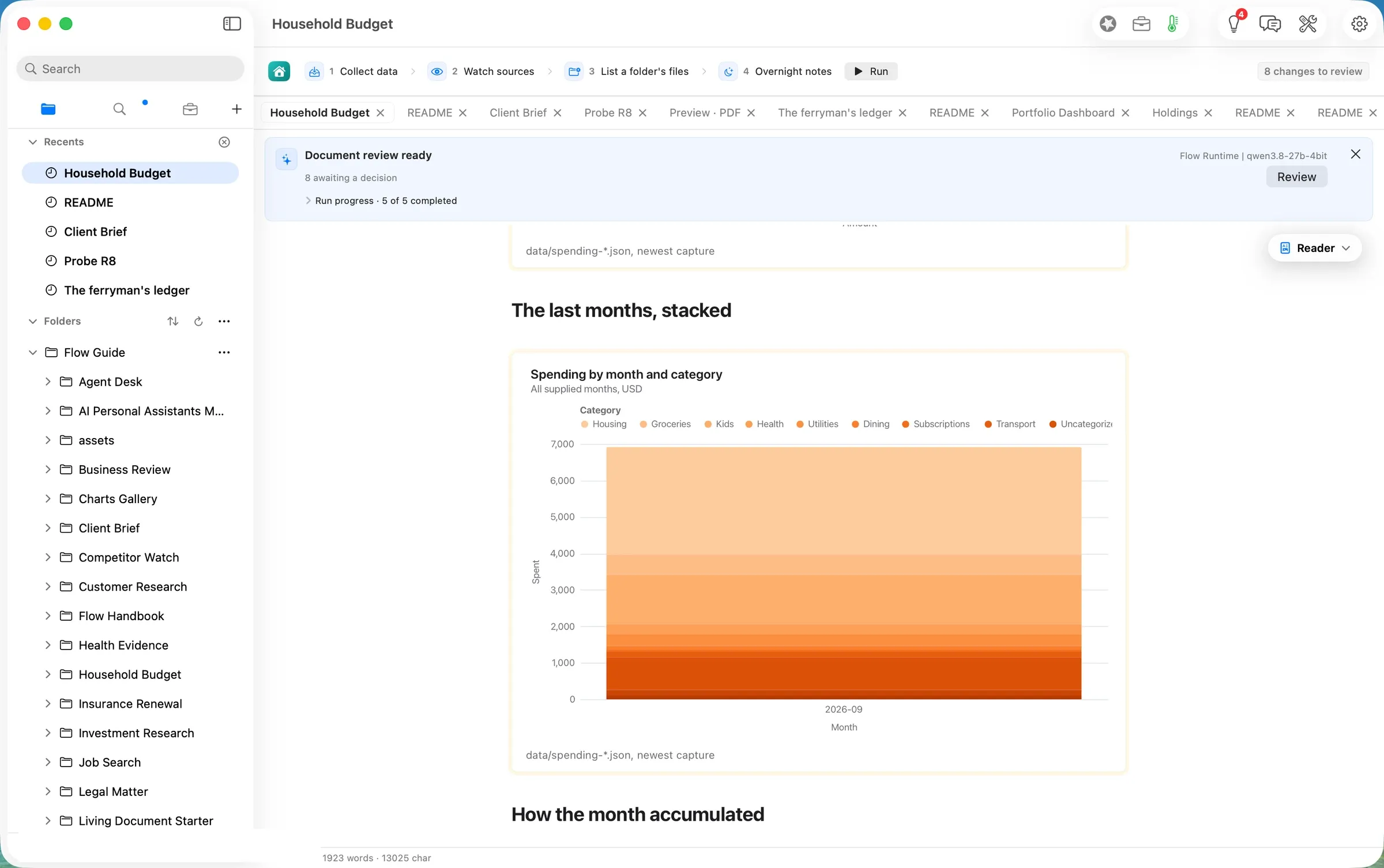This screenshot has height=868, width=1384.
Task: Open the sidebar search magnifier icon
Action: point(119,109)
